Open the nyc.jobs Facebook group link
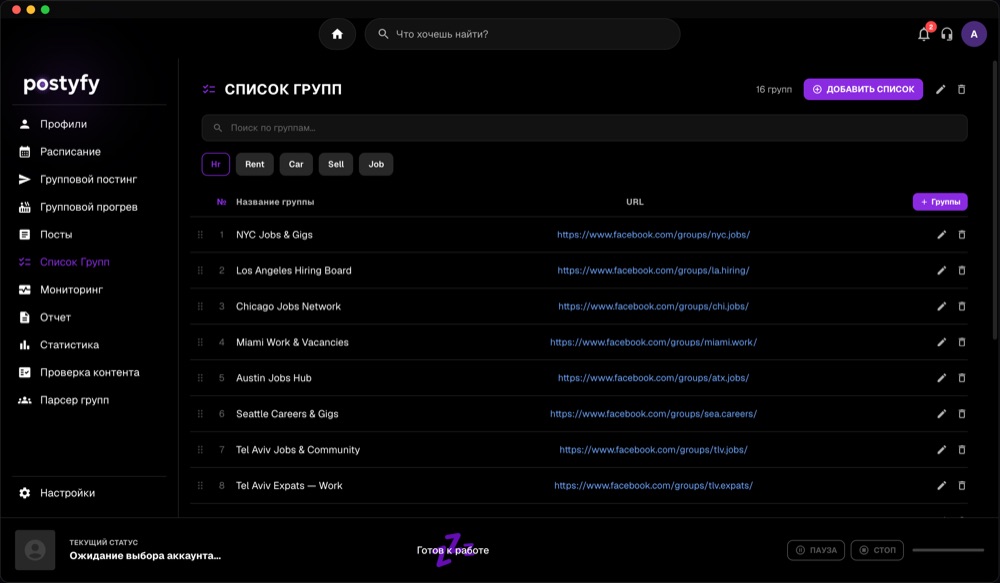 click(653, 235)
